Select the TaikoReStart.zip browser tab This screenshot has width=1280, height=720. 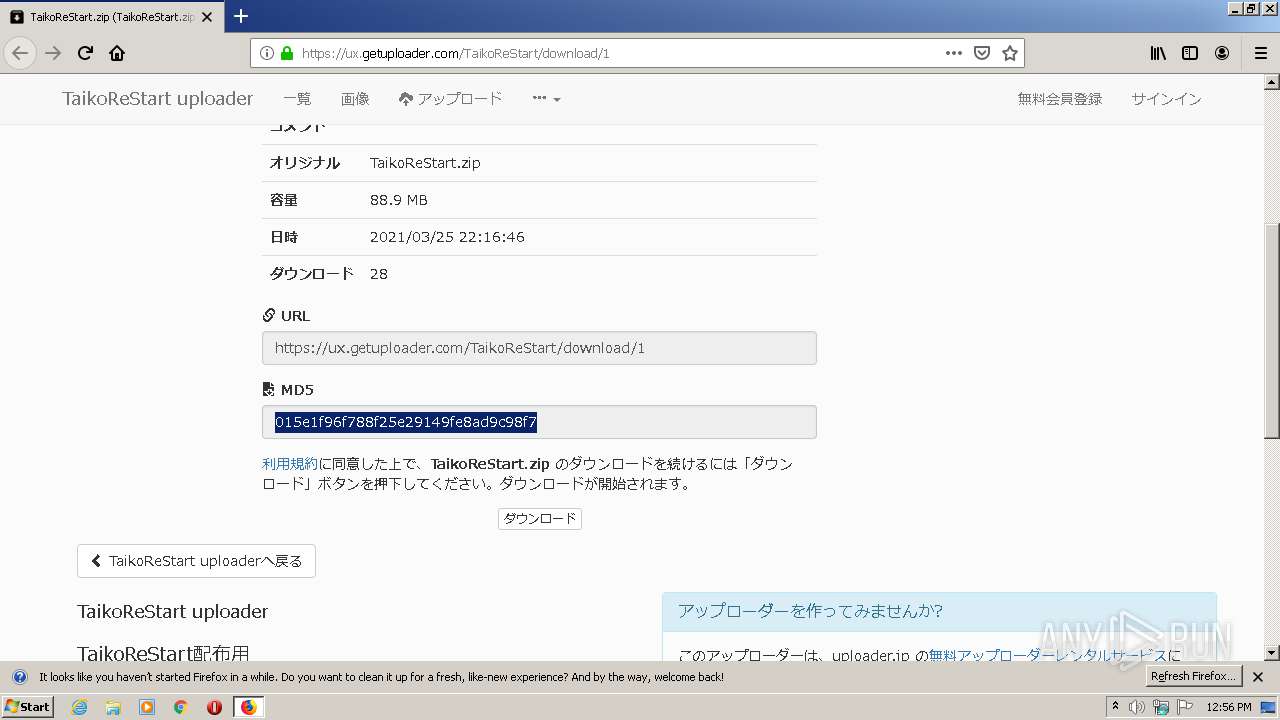[110, 17]
